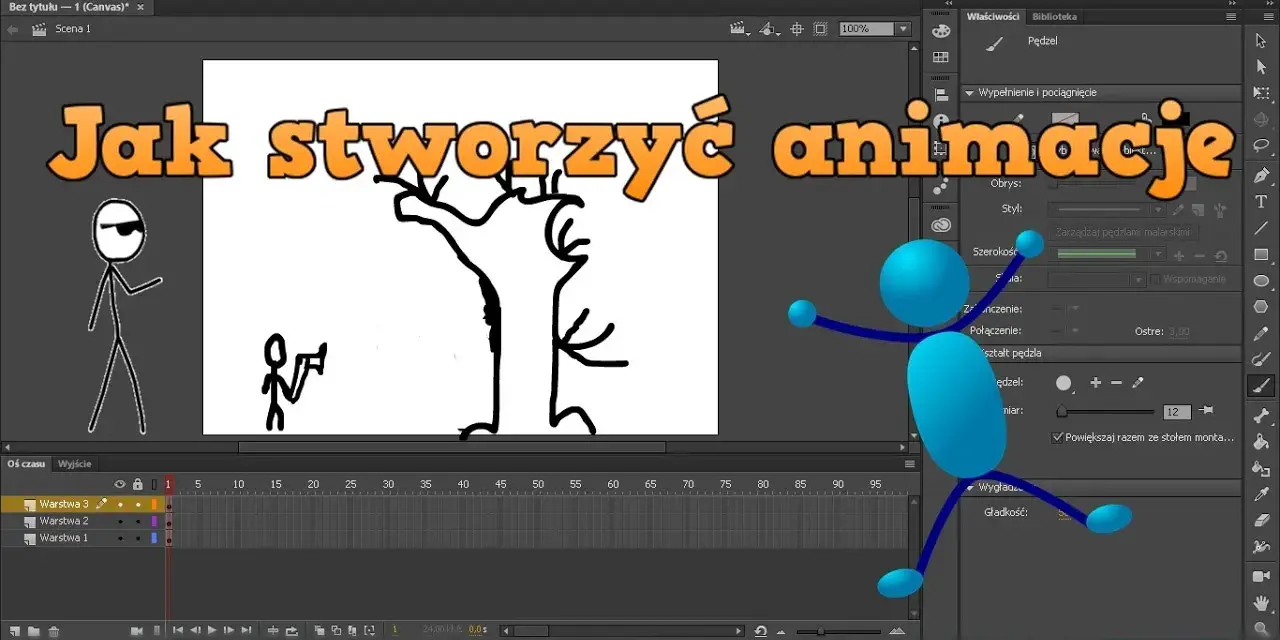This screenshot has width=1280, height=640.
Task: Select the Bez tytułu — 1 (Canvas) document tab
Action: pyautogui.click(x=69, y=7)
